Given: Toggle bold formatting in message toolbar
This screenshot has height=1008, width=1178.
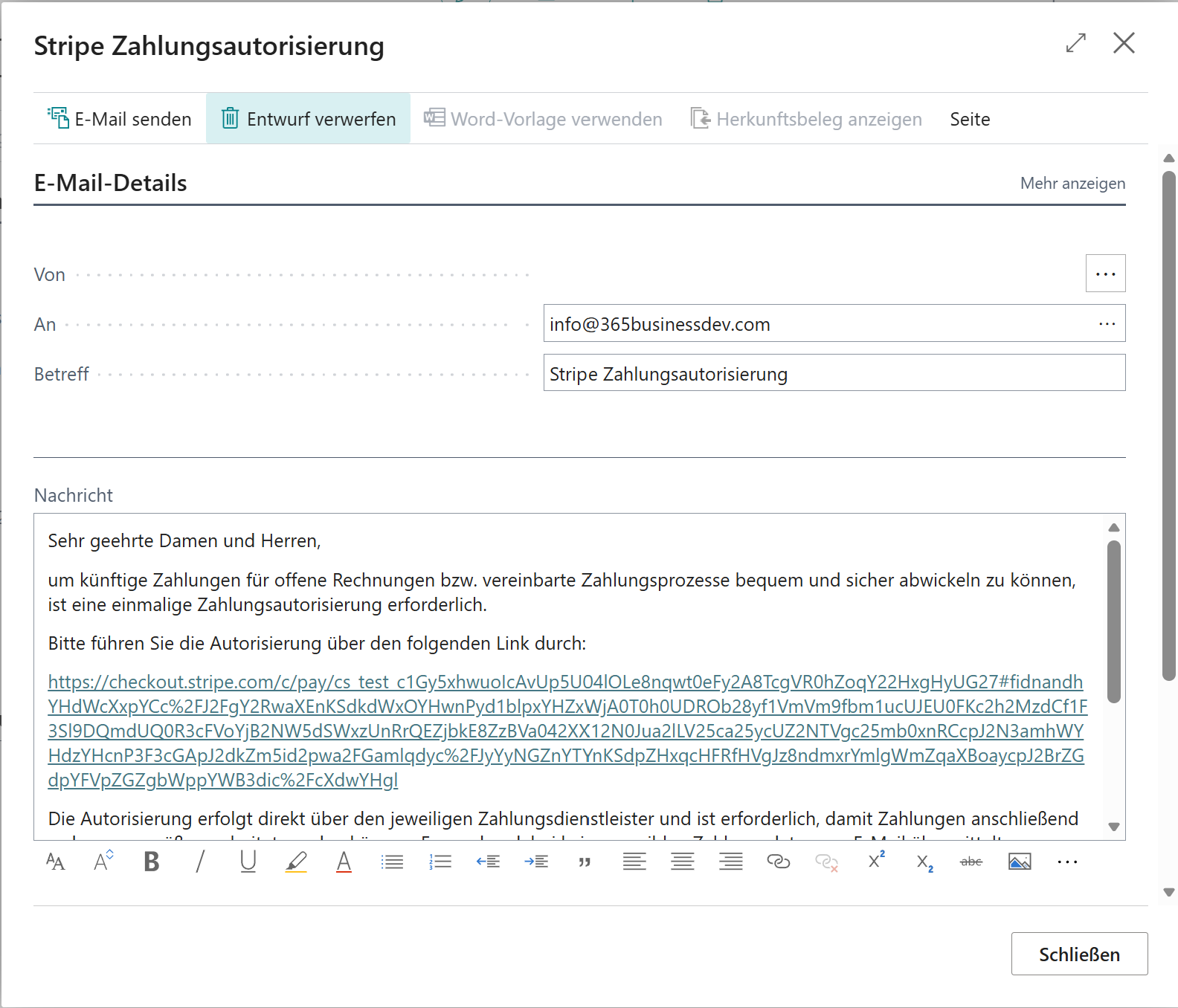Looking at the screenshot, I should pos(152,862).
